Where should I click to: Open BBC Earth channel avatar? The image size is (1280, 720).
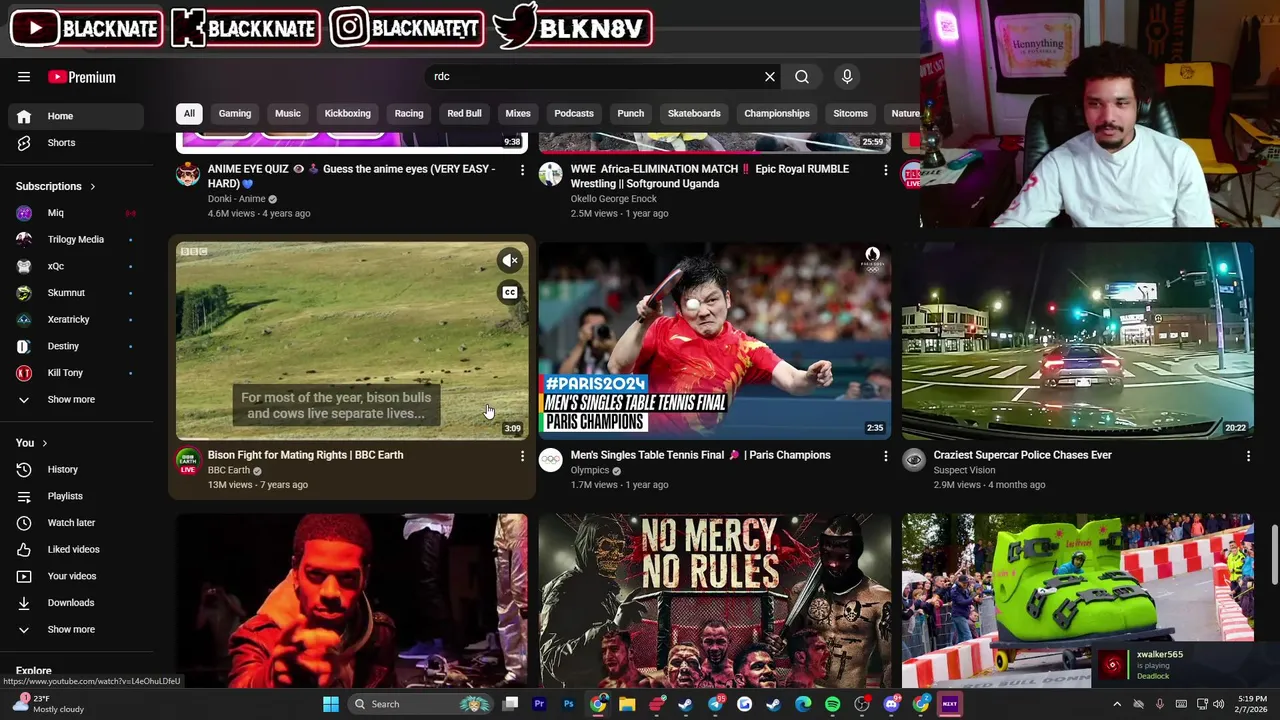point(188,461)
